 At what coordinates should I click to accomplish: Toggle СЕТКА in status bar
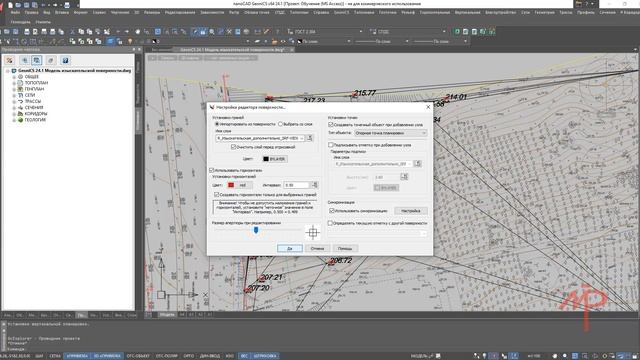55,356
